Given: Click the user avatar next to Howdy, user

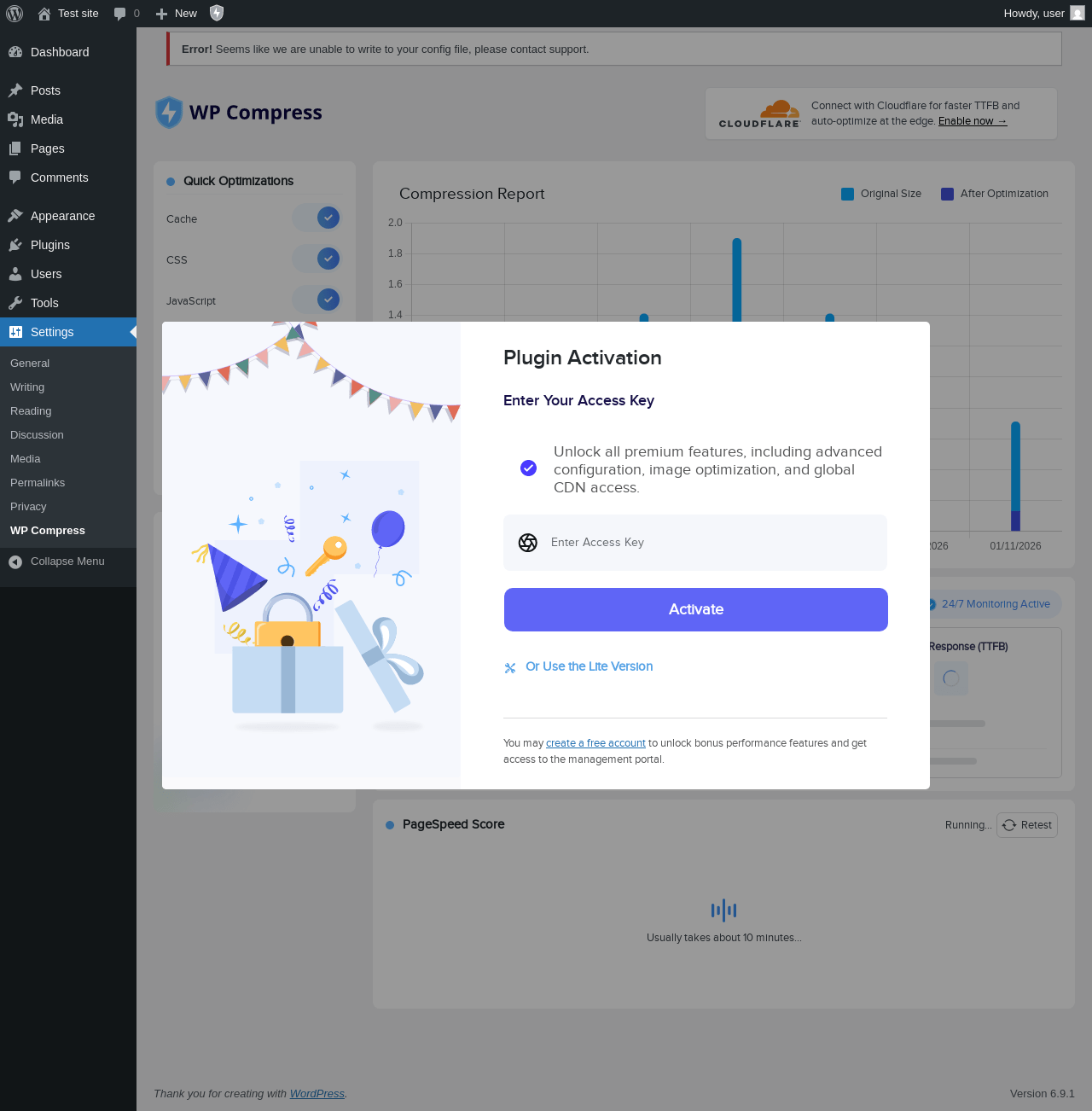Looking at the screenshot, I should click(x=1077, y=13).
